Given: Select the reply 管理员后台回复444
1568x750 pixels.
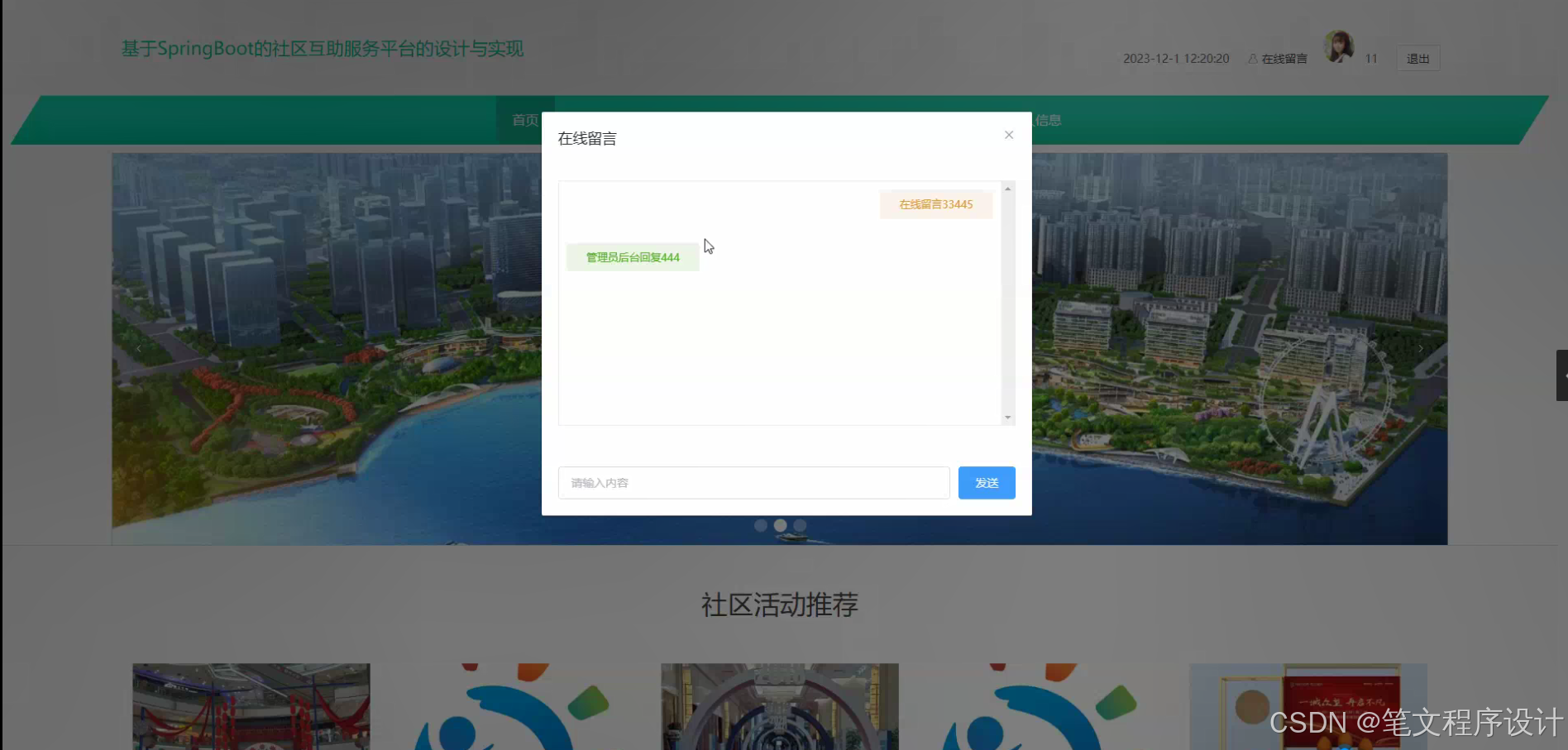Looking at the screenshot, I should tap(633, 257).
